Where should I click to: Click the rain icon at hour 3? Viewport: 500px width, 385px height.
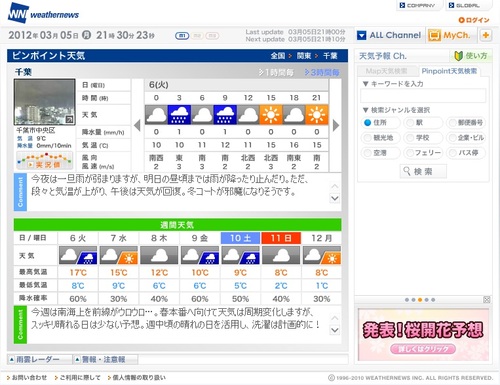point(179,115)
